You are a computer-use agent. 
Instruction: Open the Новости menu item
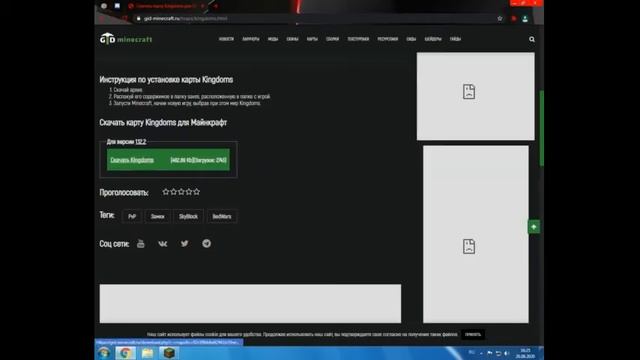[226, 39]
